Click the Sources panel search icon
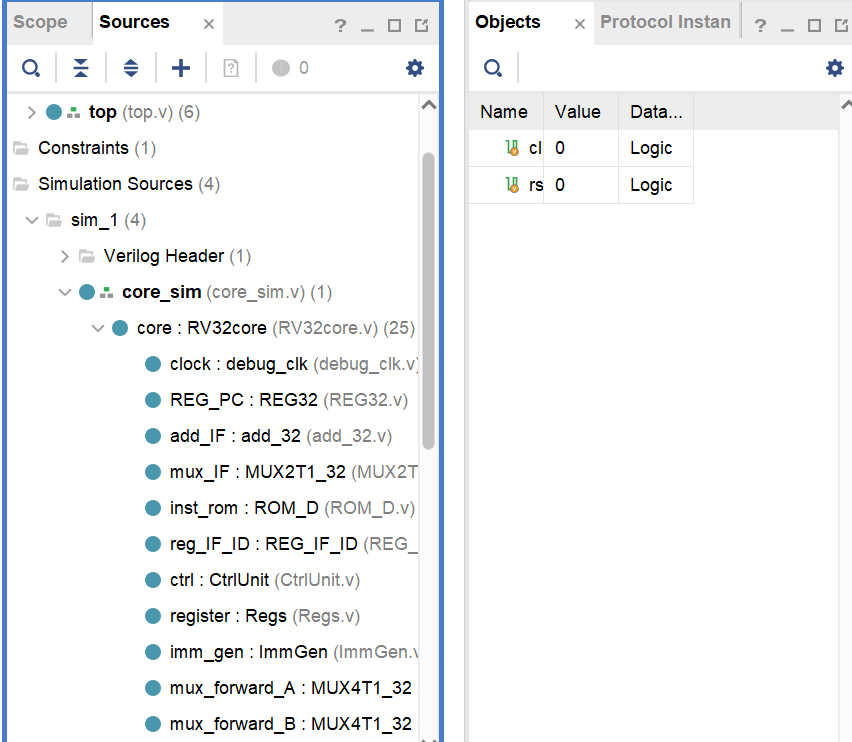This screenshot has height=742, width=852. click(x=32, y=68)
